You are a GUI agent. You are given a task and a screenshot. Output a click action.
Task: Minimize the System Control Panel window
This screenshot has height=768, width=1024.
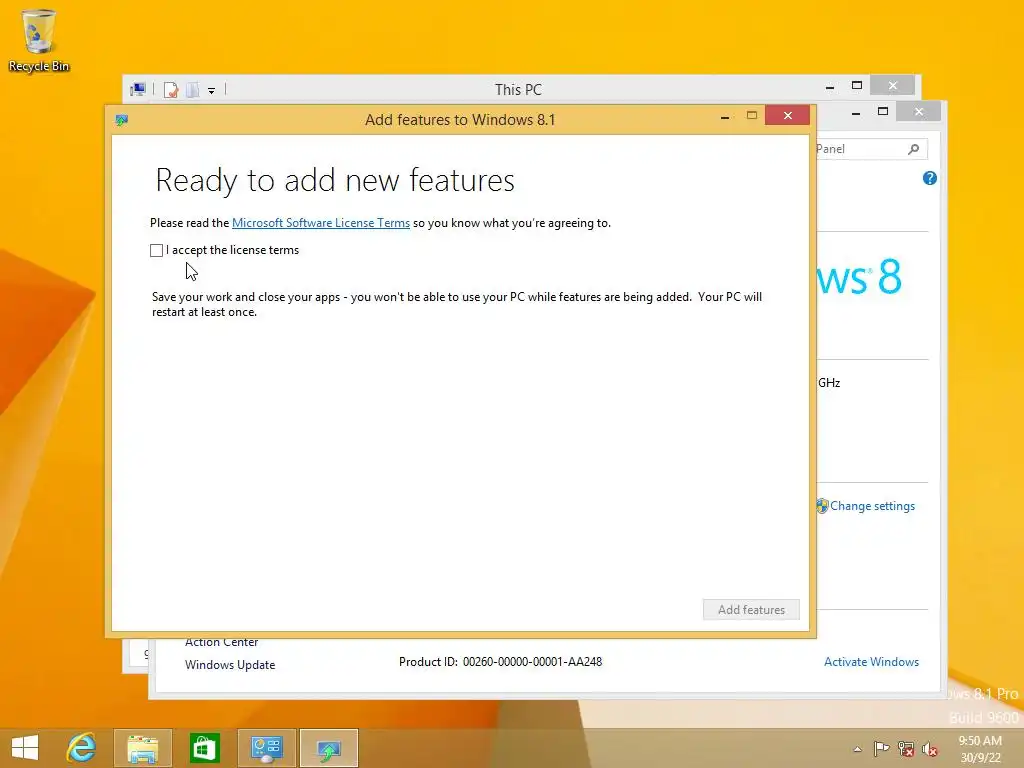[856, 112]
